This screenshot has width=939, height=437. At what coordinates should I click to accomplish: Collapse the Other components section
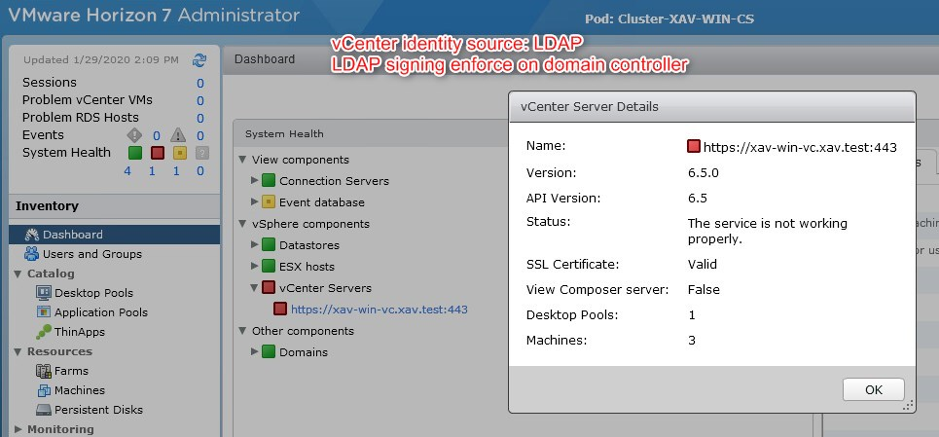243,331
